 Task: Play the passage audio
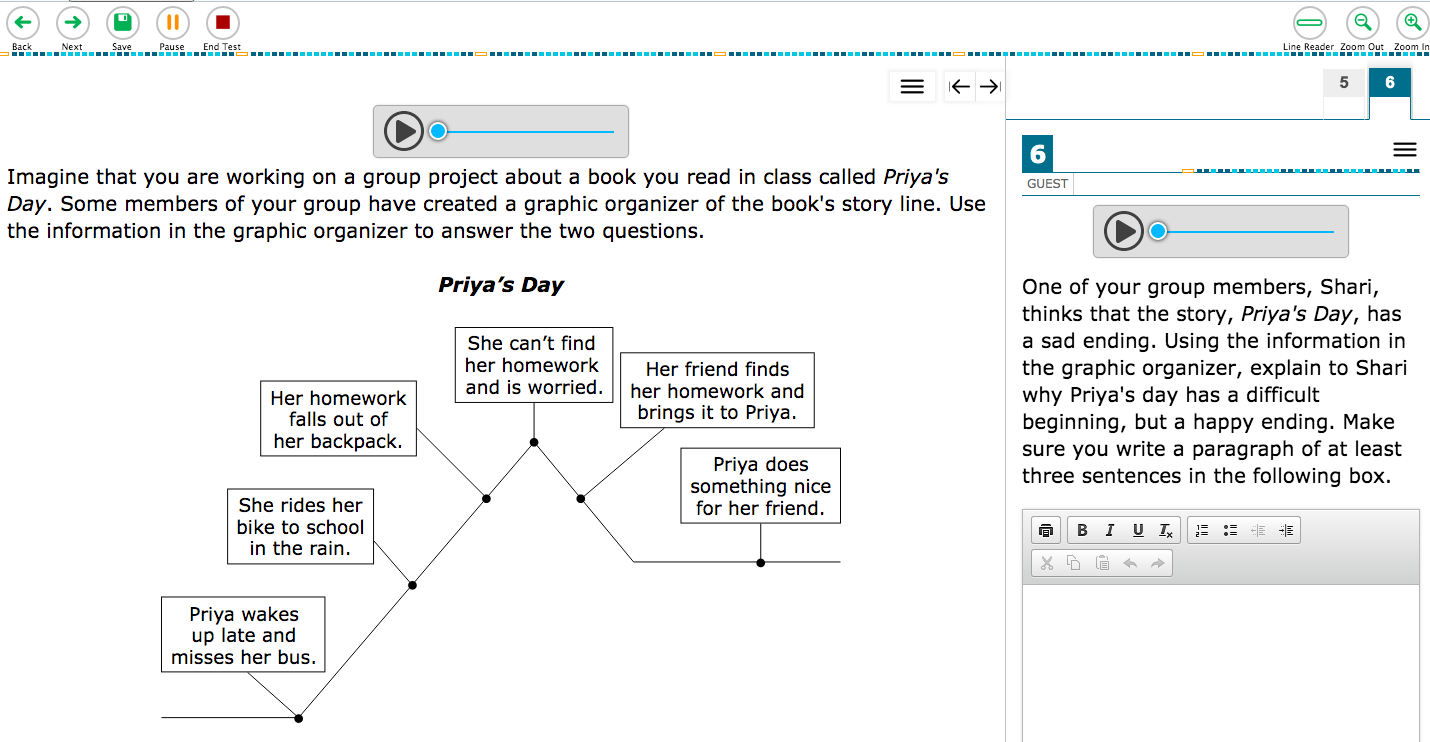(x=403, y=131)
